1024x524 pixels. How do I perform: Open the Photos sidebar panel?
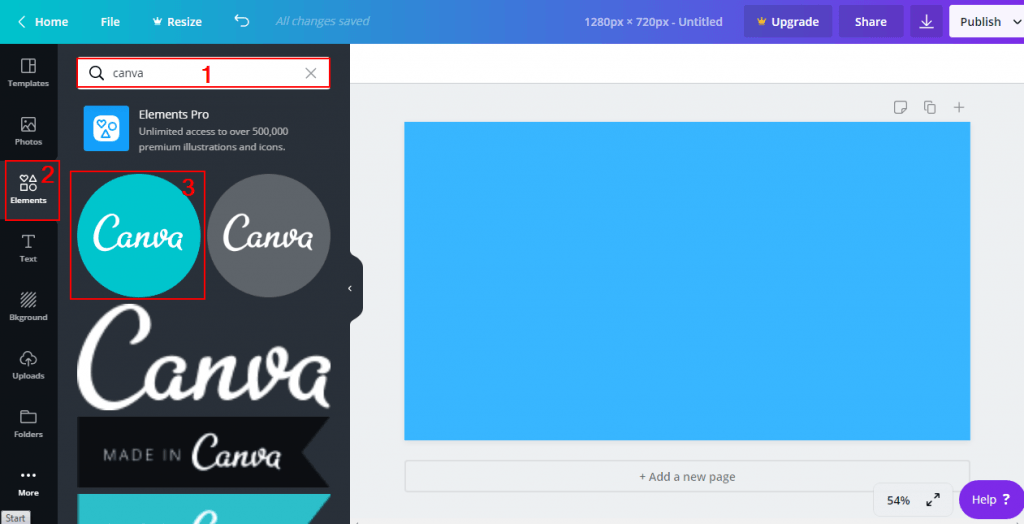(28, 131)
